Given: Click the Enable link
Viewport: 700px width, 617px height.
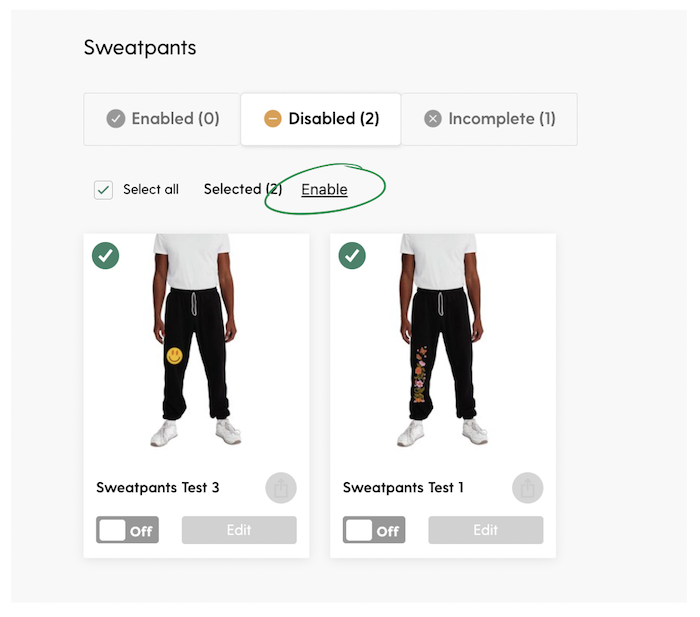Looking at the screenshot, I should (324, 189).
